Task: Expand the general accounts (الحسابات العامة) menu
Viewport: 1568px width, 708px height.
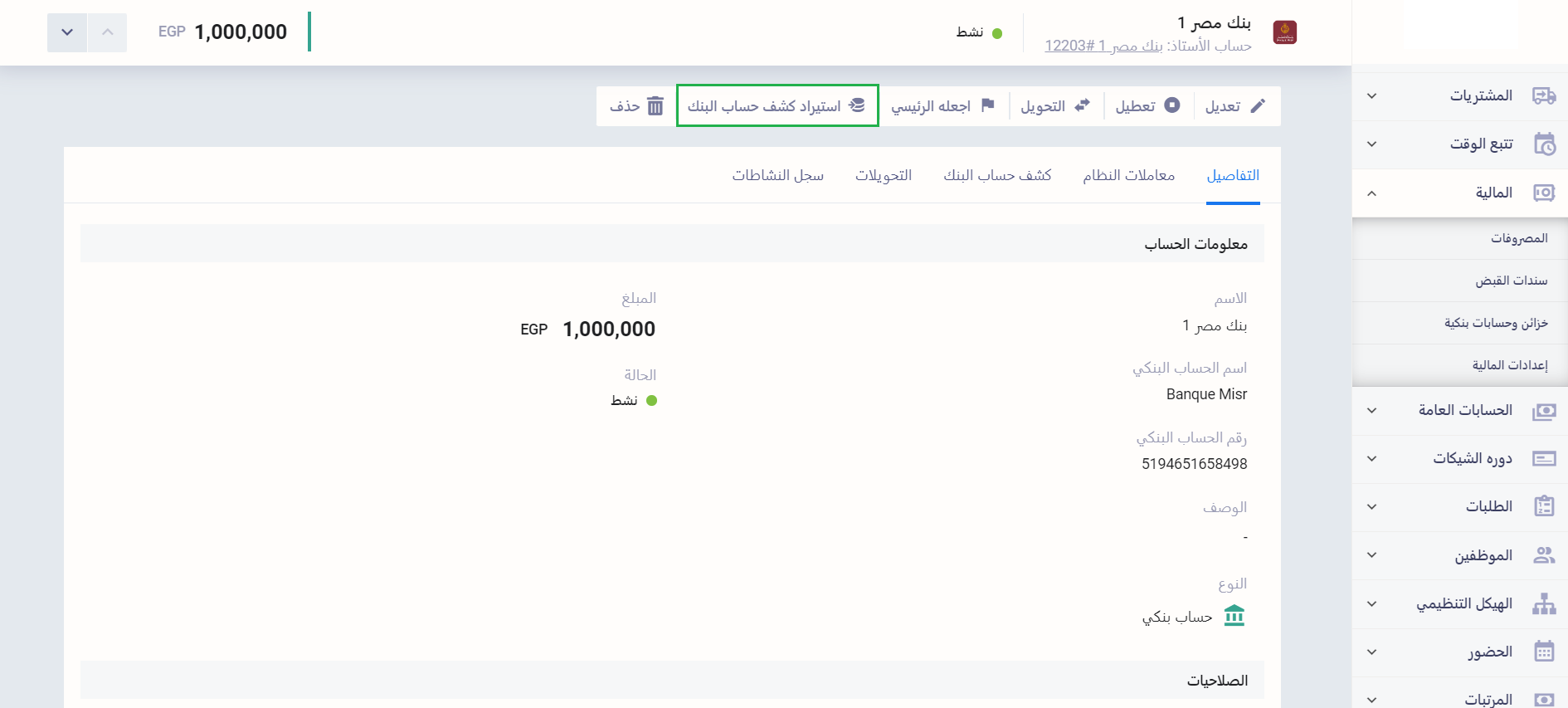Action: 1372,411
